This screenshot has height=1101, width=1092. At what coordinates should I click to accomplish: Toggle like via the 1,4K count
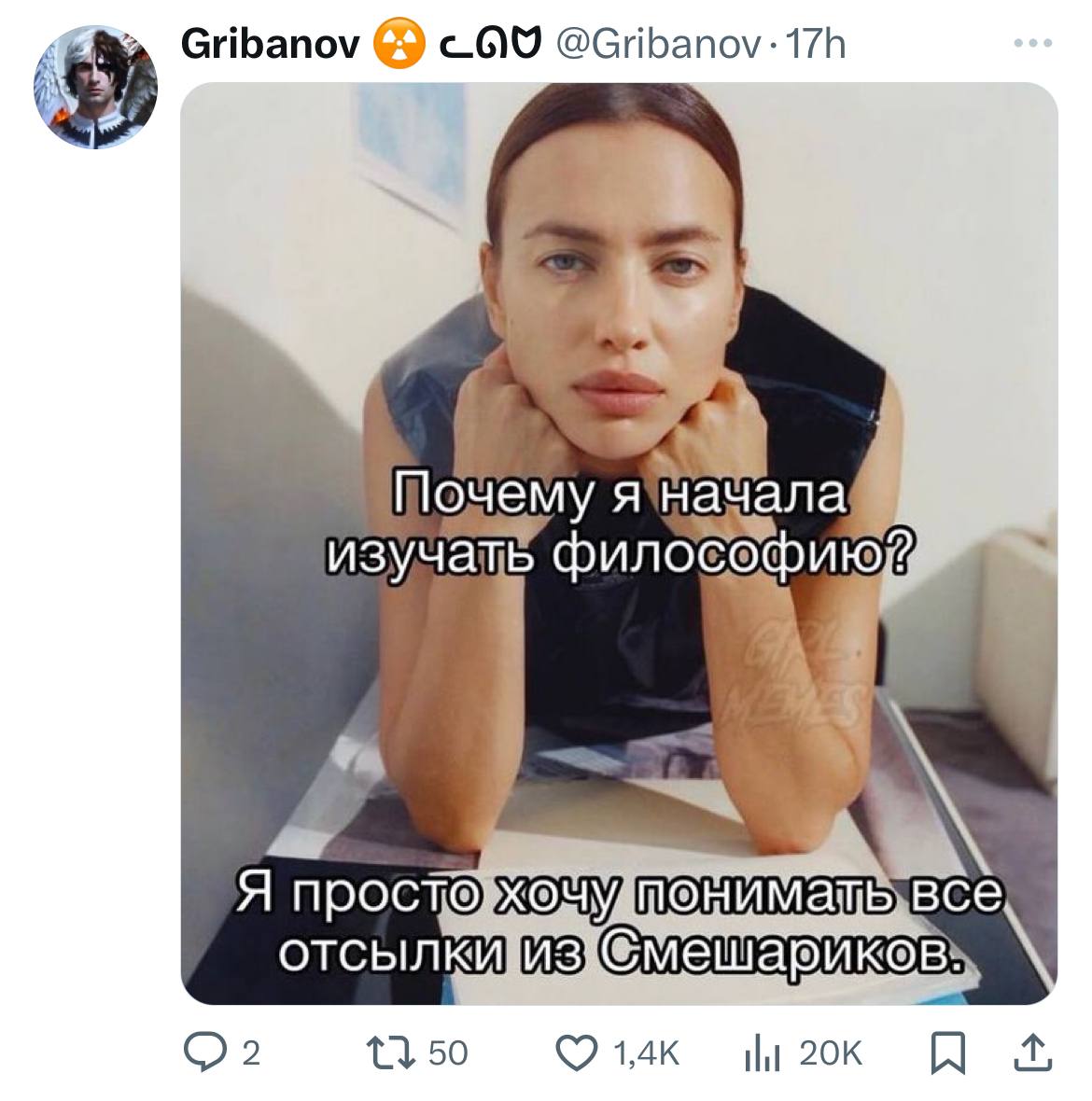(647, 1053)
